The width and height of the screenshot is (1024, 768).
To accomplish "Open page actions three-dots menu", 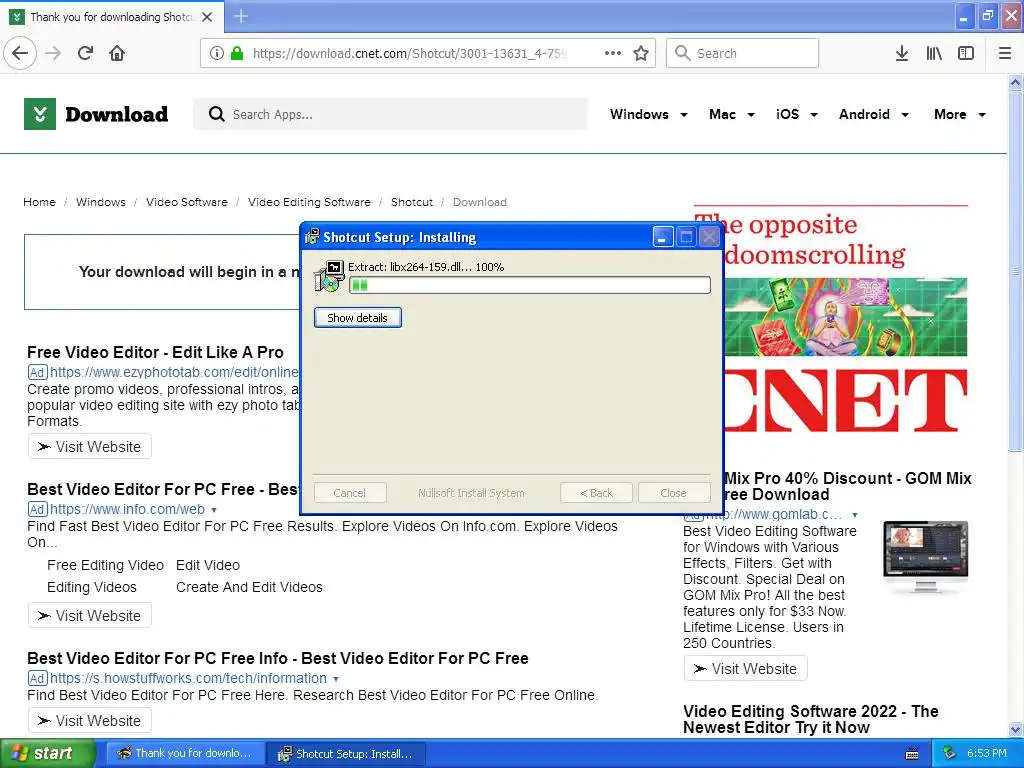I will click(x=613, y=53).
